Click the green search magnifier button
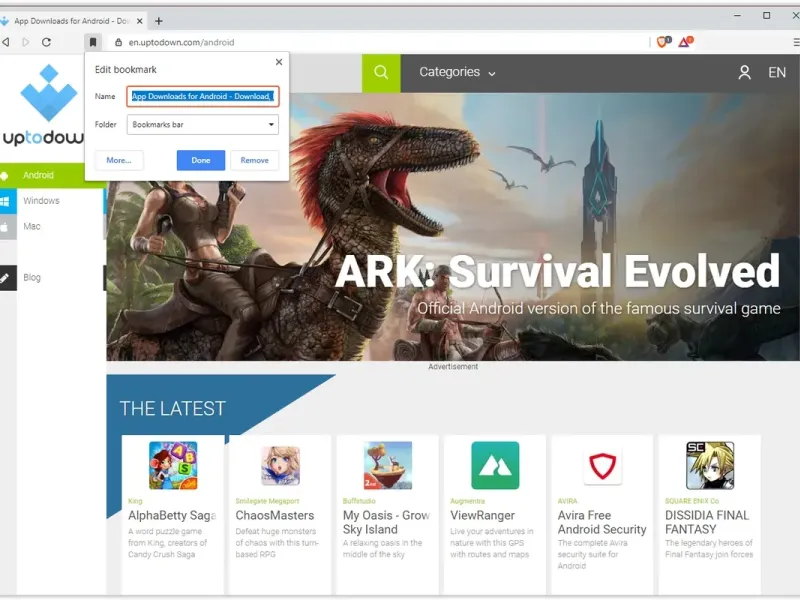Image resolution: width=800 pixels, height=600 pixels. pos(381,73)
